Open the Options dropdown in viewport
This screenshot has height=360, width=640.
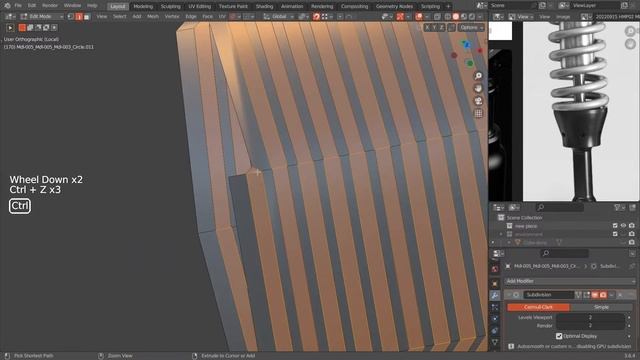click(471, 27)
